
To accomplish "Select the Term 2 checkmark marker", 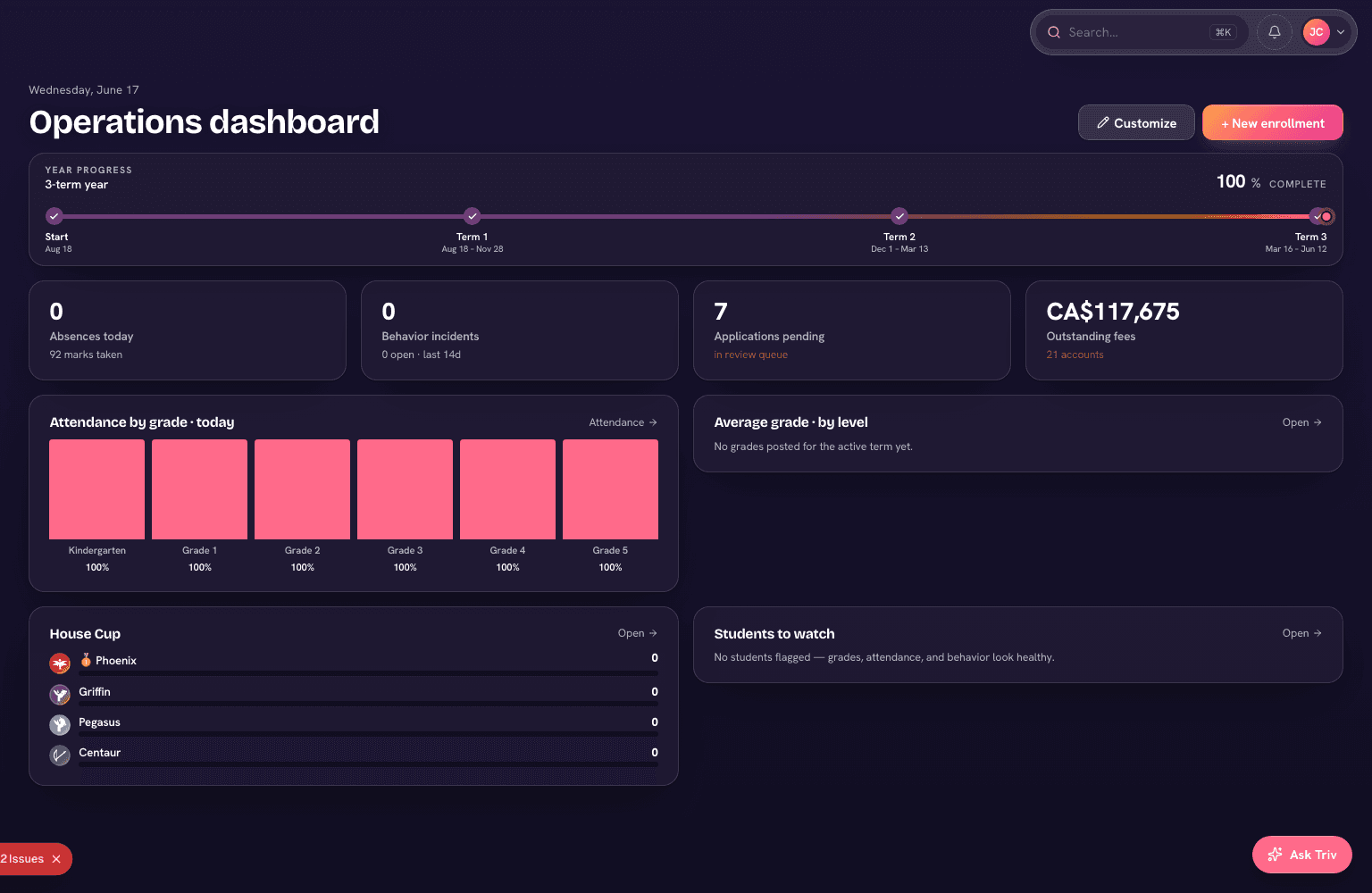I will click(899, 216).
